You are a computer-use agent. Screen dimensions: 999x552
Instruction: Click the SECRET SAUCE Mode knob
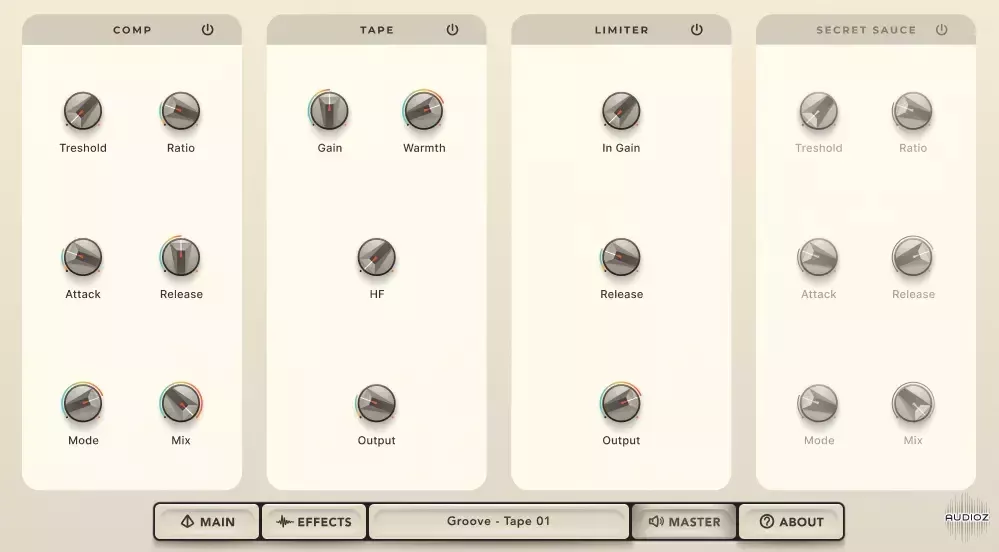click(x=819, y=403)
